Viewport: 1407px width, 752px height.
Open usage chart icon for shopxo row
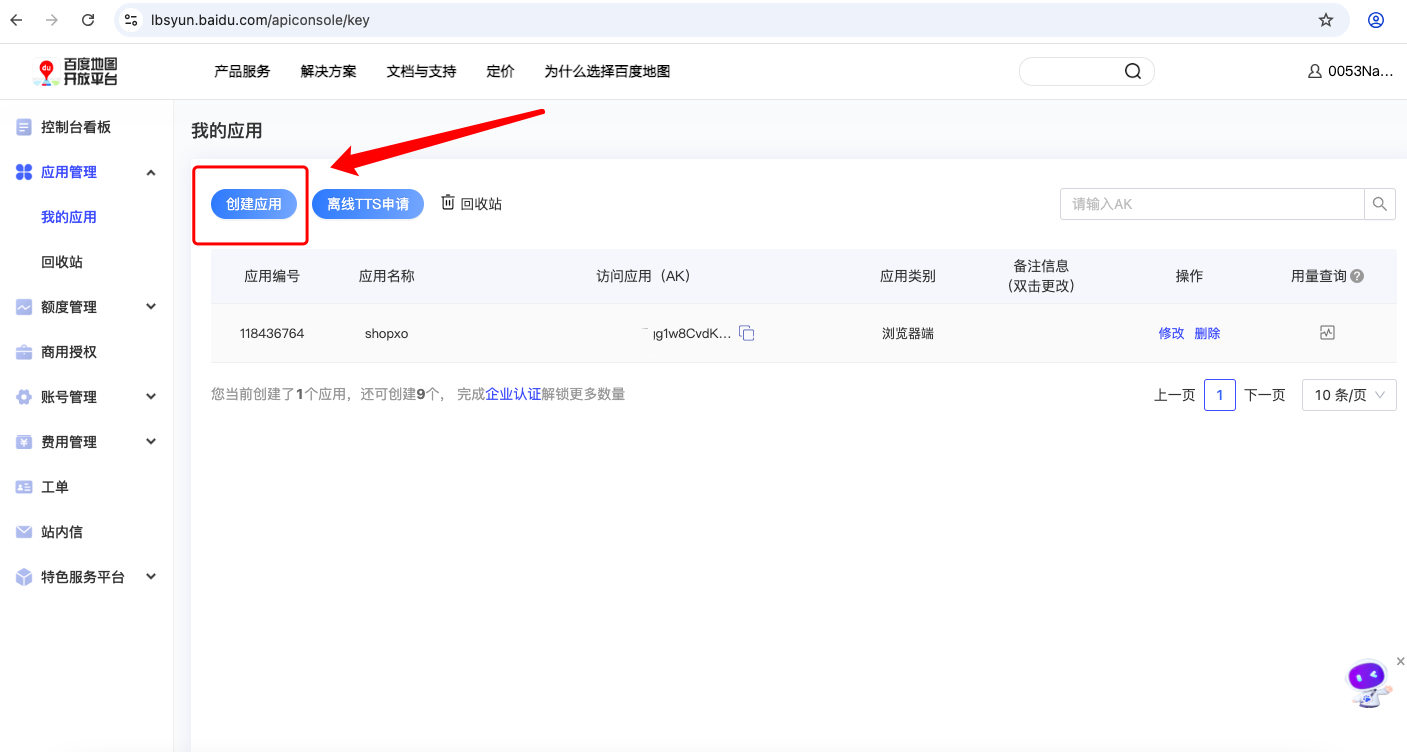(1327, 333)
